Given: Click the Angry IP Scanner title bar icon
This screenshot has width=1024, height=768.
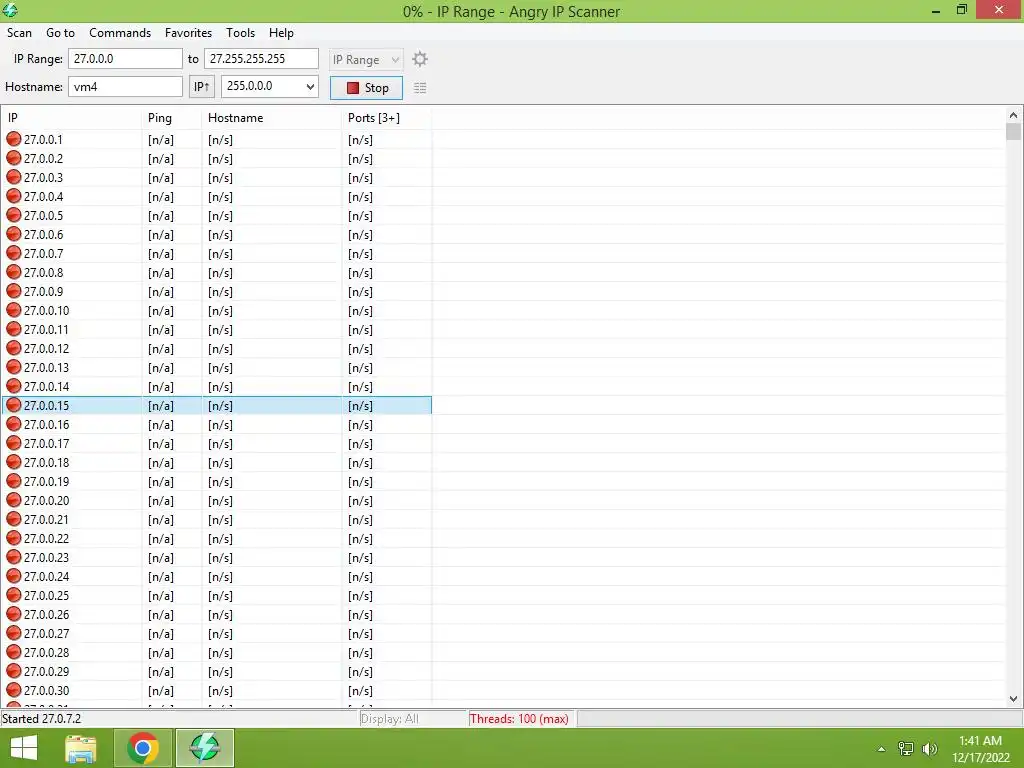Looking at the screenshot, I should pyautogui.click(x=10, y=10).
